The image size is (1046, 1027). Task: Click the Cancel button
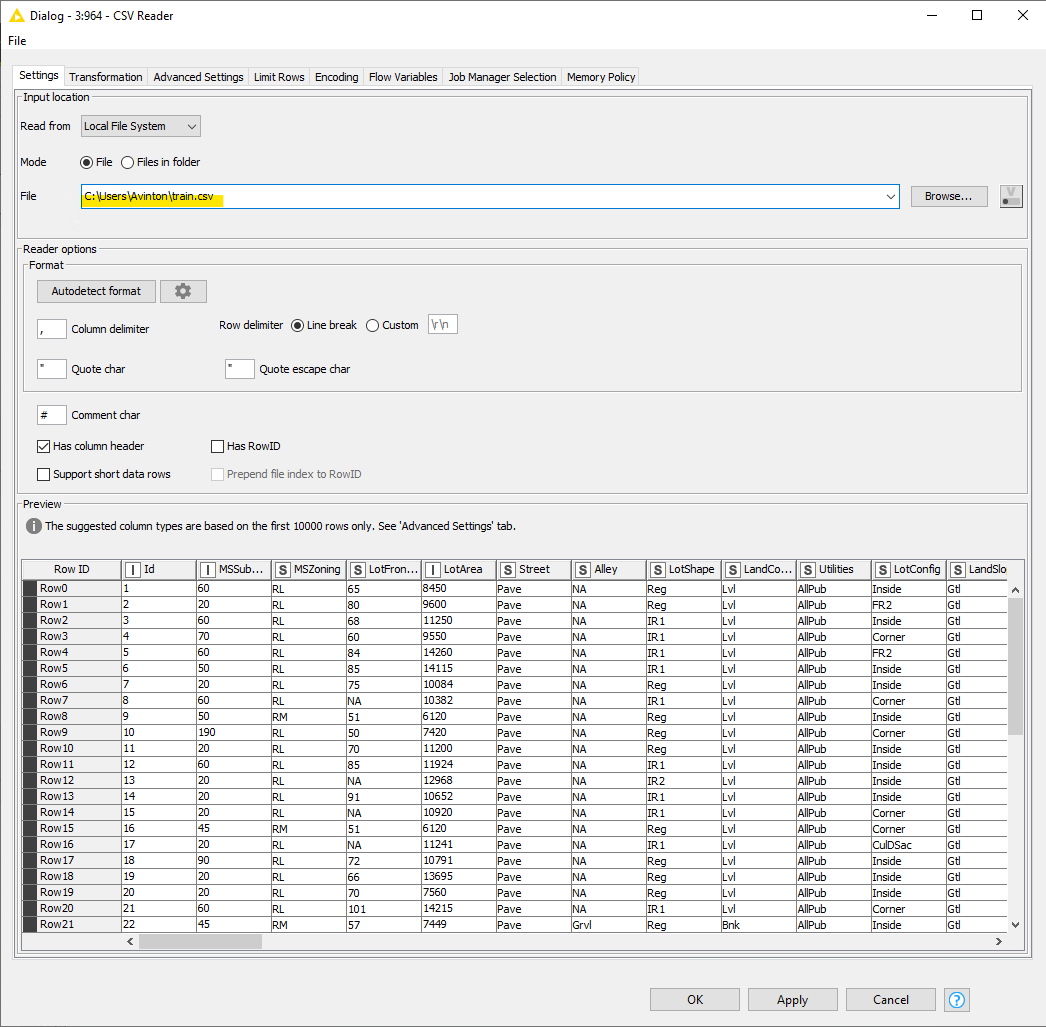(891, 1000)
